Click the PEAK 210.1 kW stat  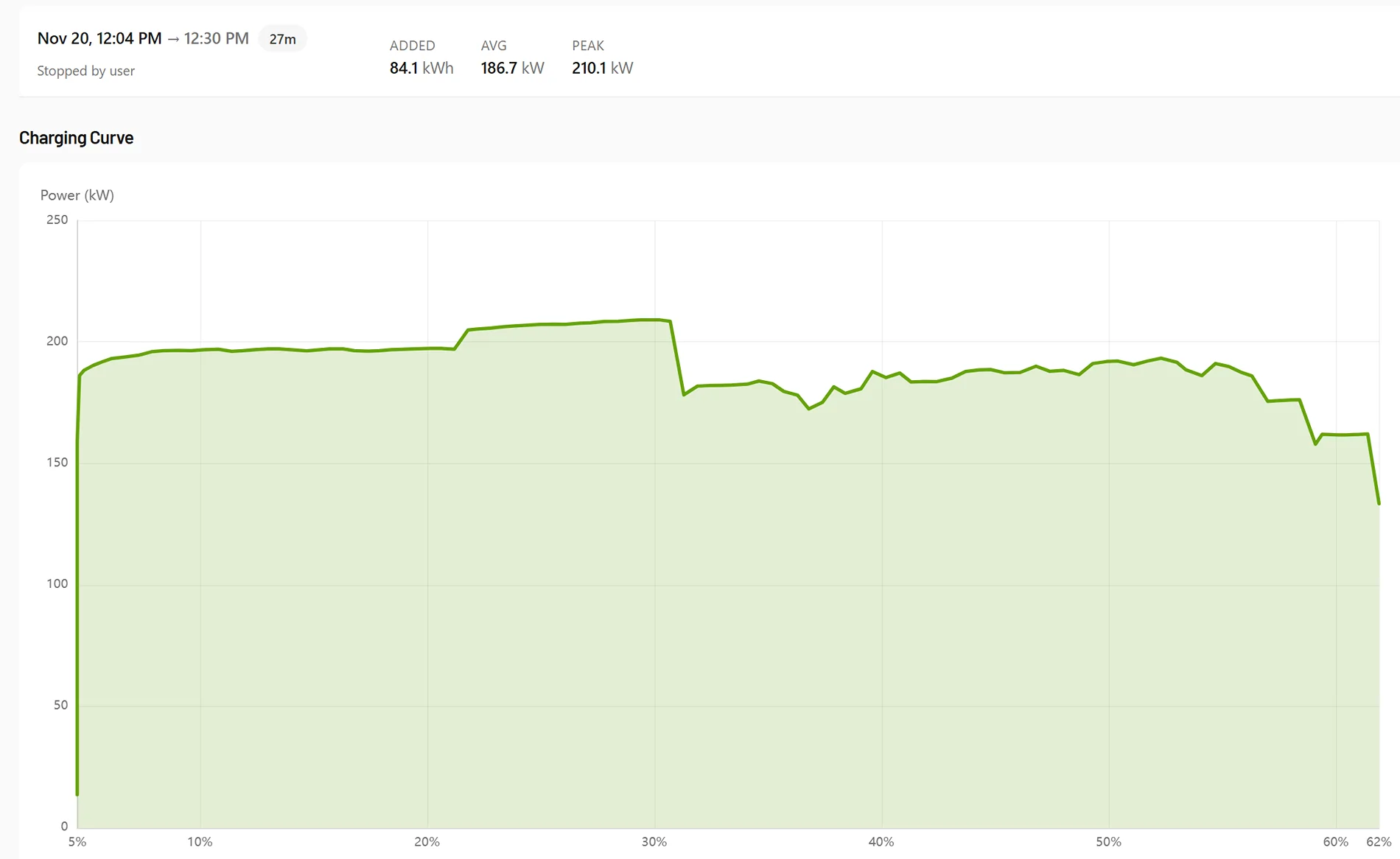602,57
